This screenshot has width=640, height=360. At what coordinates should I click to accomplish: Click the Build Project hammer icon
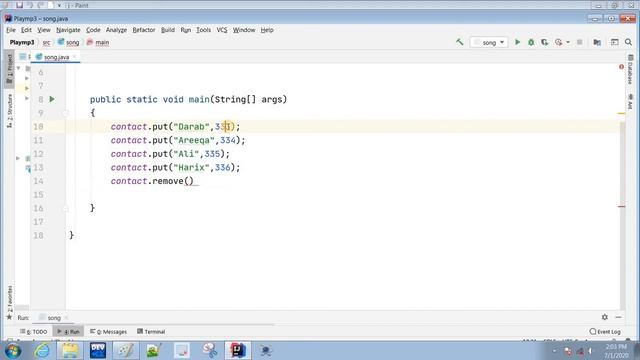[460, 42]
